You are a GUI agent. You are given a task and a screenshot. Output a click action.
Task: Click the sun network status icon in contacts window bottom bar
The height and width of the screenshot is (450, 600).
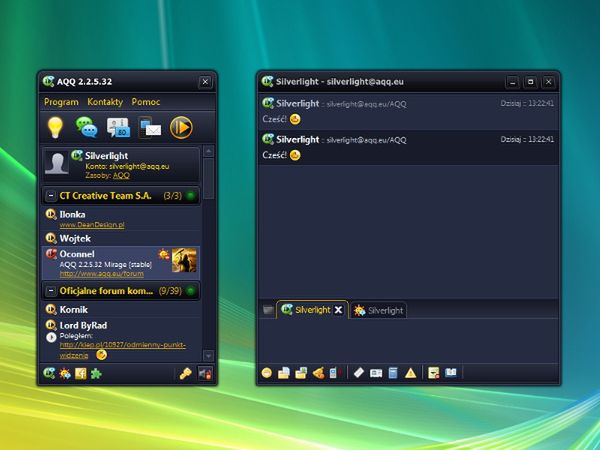[65, 373]
